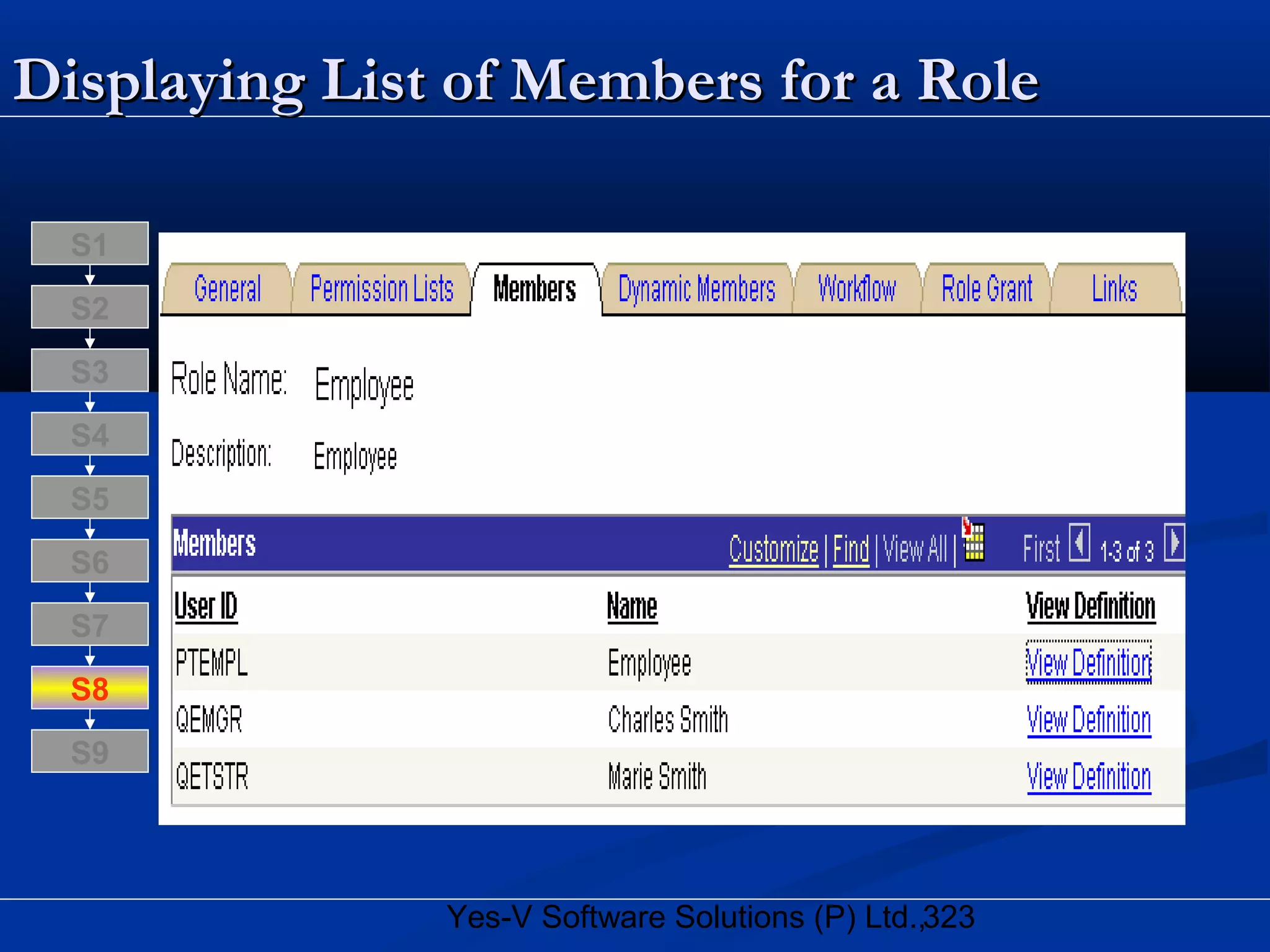Click the S7 step box

90,624
